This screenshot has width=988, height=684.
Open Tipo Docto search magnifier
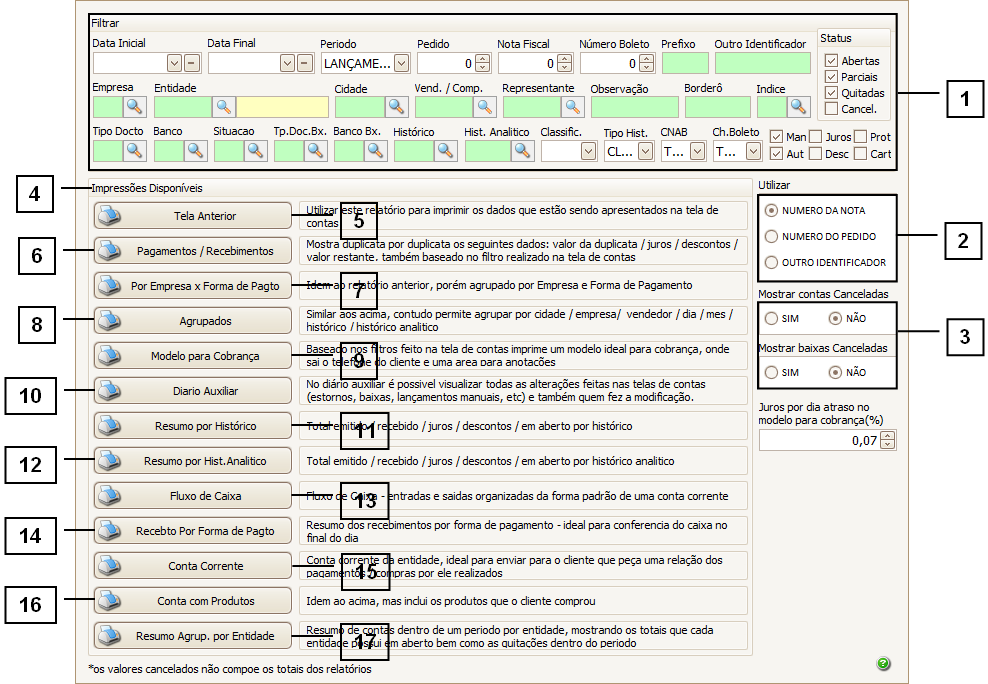(135, 150)
